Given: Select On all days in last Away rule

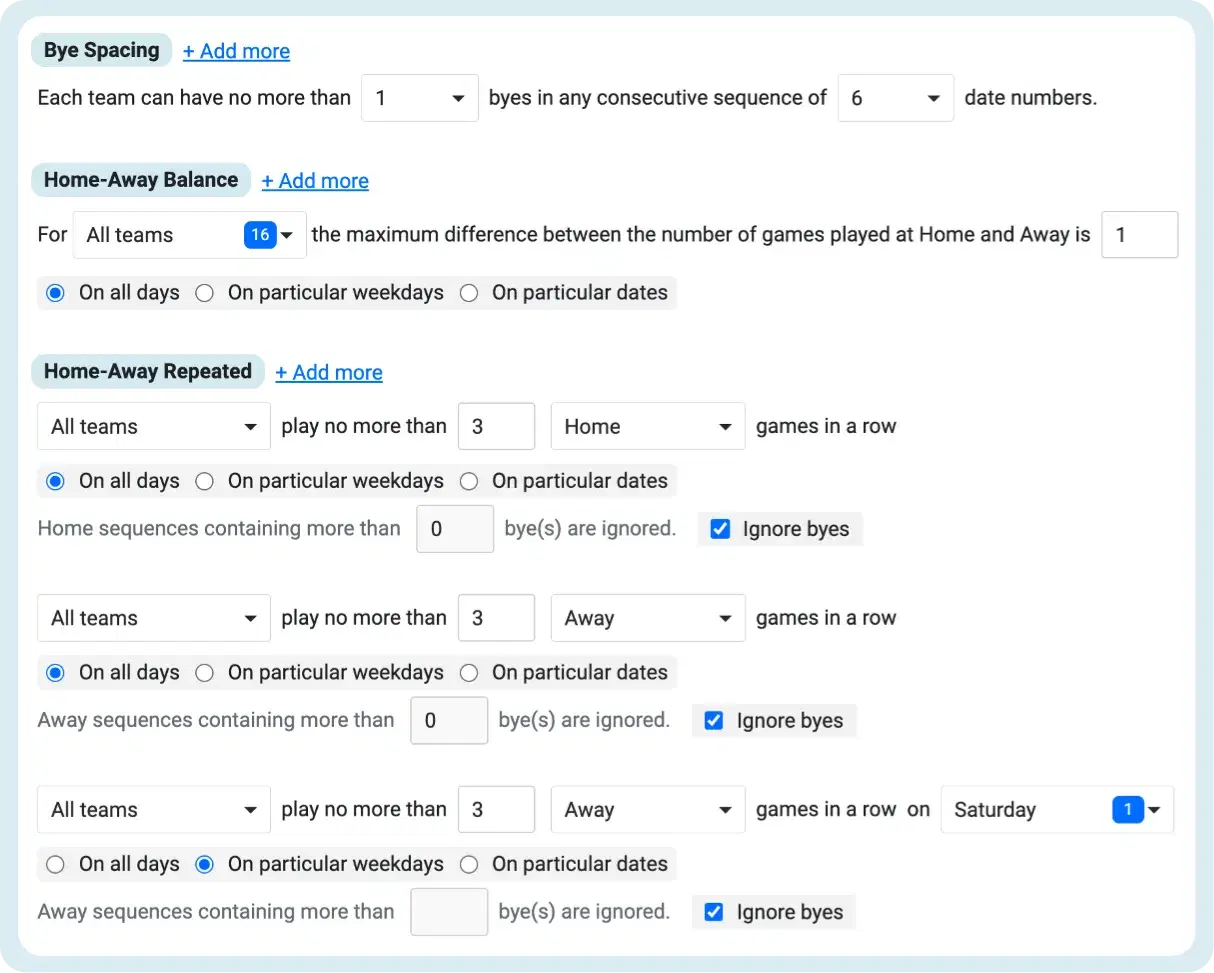Looking at the screenshot, I should point(113,864).
